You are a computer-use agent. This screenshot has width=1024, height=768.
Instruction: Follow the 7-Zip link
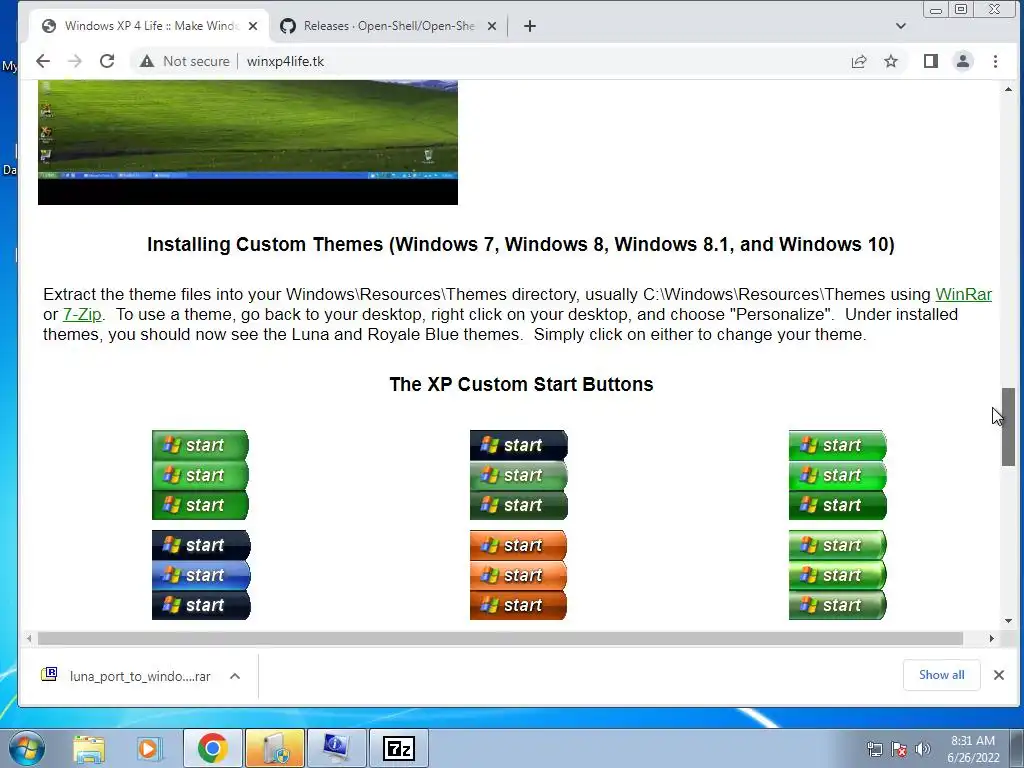[x=82, y=315]
